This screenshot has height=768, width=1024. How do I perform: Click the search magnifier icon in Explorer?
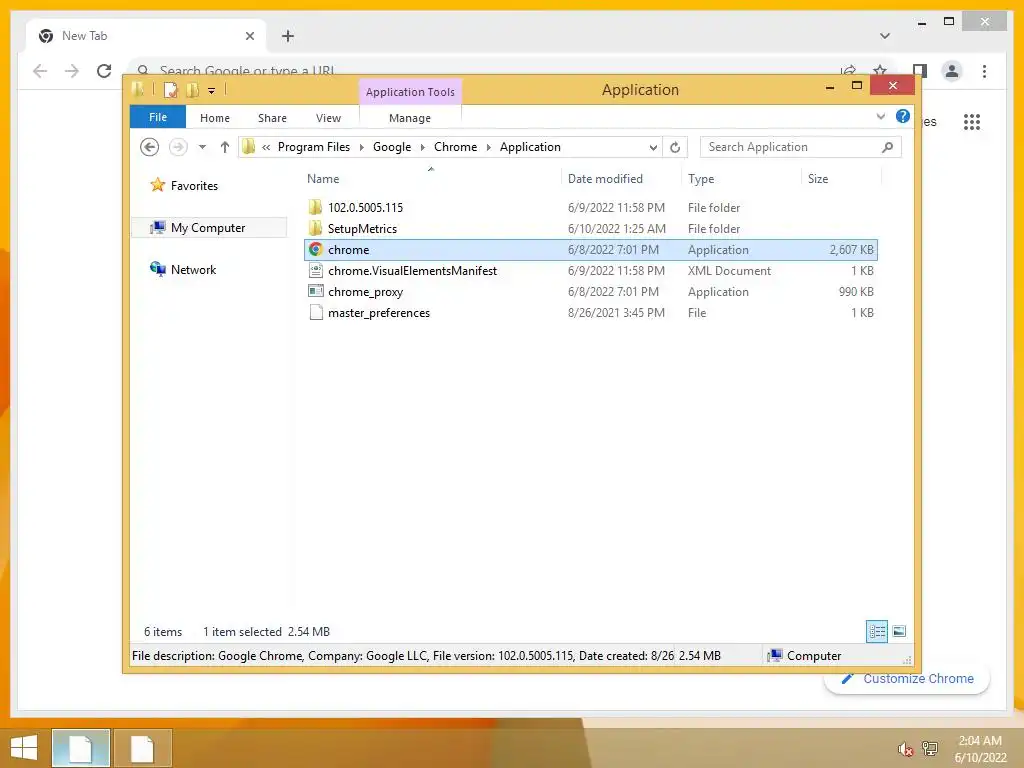[887, 148]
